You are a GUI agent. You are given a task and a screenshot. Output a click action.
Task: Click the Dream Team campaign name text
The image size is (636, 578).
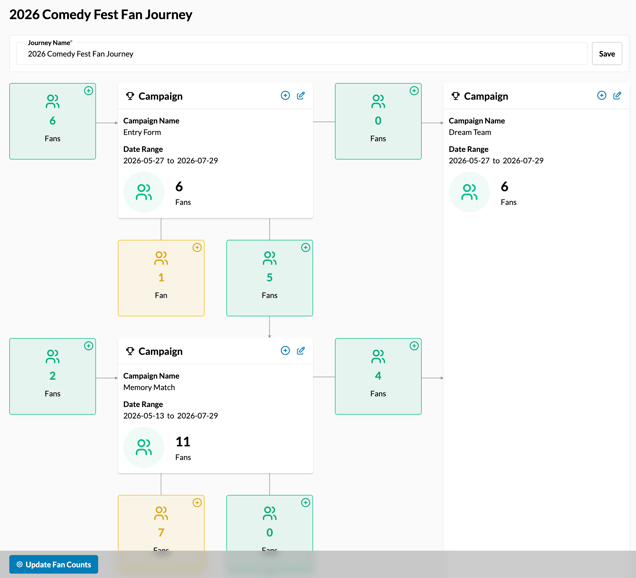pyautogui.click(x=470, y=132)
